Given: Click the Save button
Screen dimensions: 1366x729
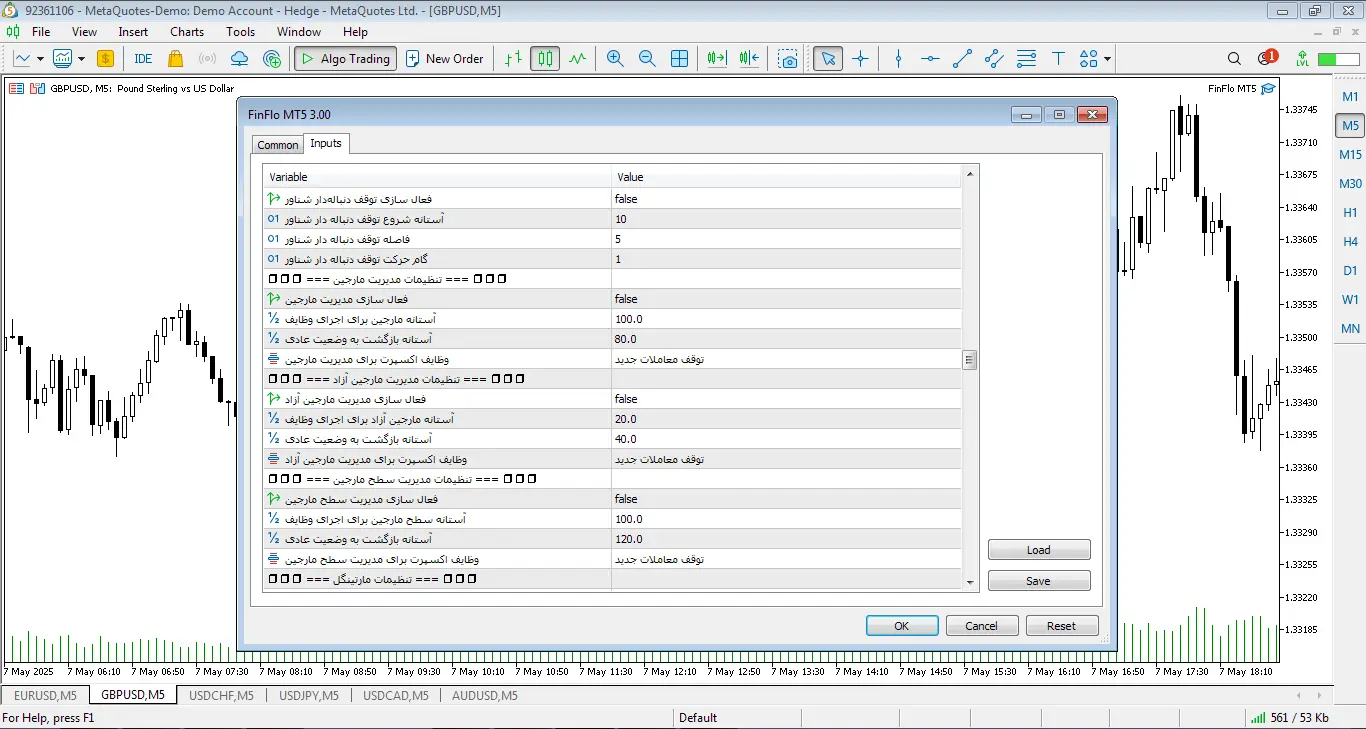Looking at the screenshot, I should coord(1039,581).
